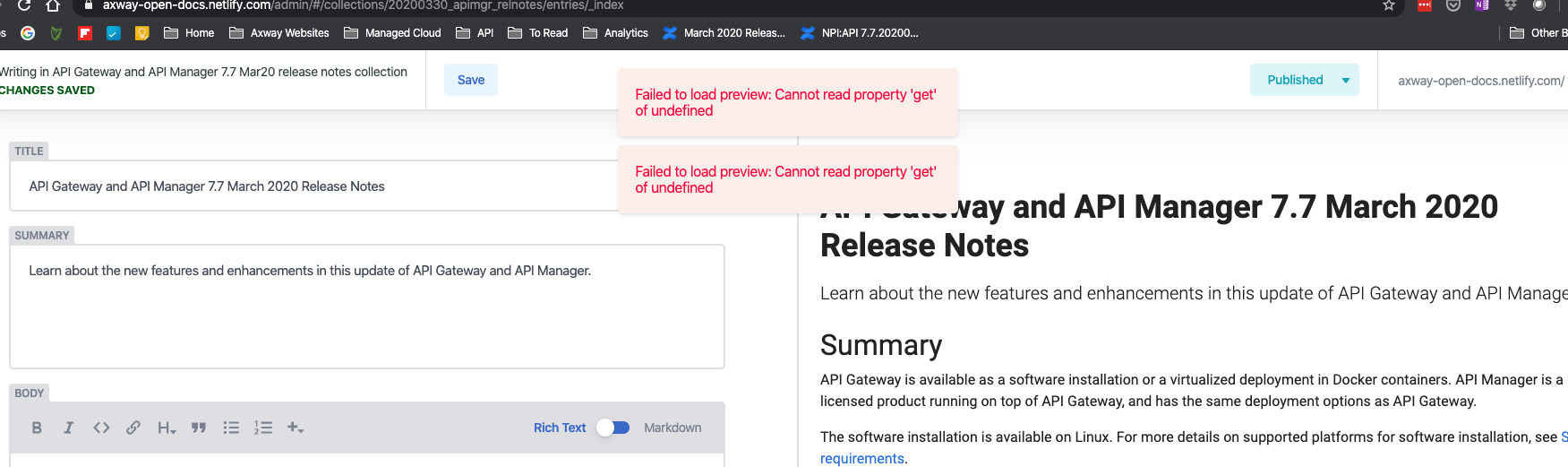Insert a block quote
The width and height of the screenshot is (1568, 467).
click(199, 428)
